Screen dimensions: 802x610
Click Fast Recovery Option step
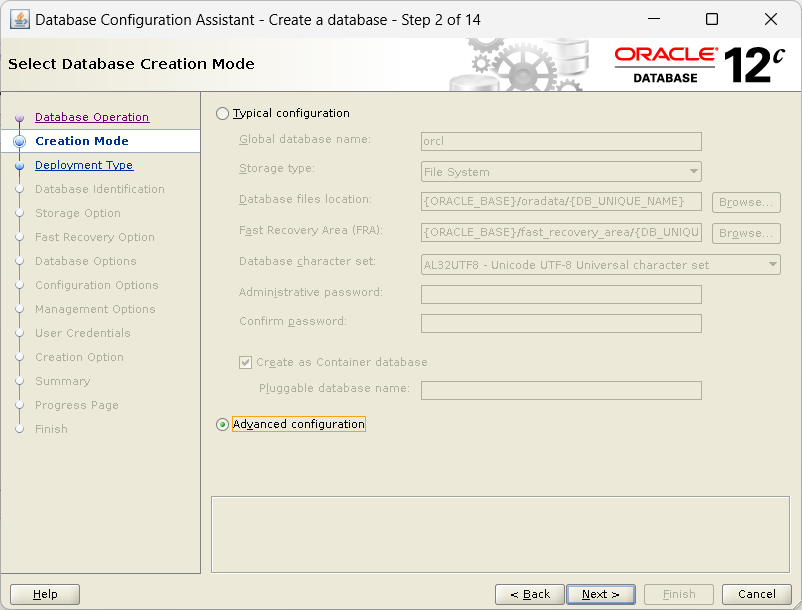95,237
